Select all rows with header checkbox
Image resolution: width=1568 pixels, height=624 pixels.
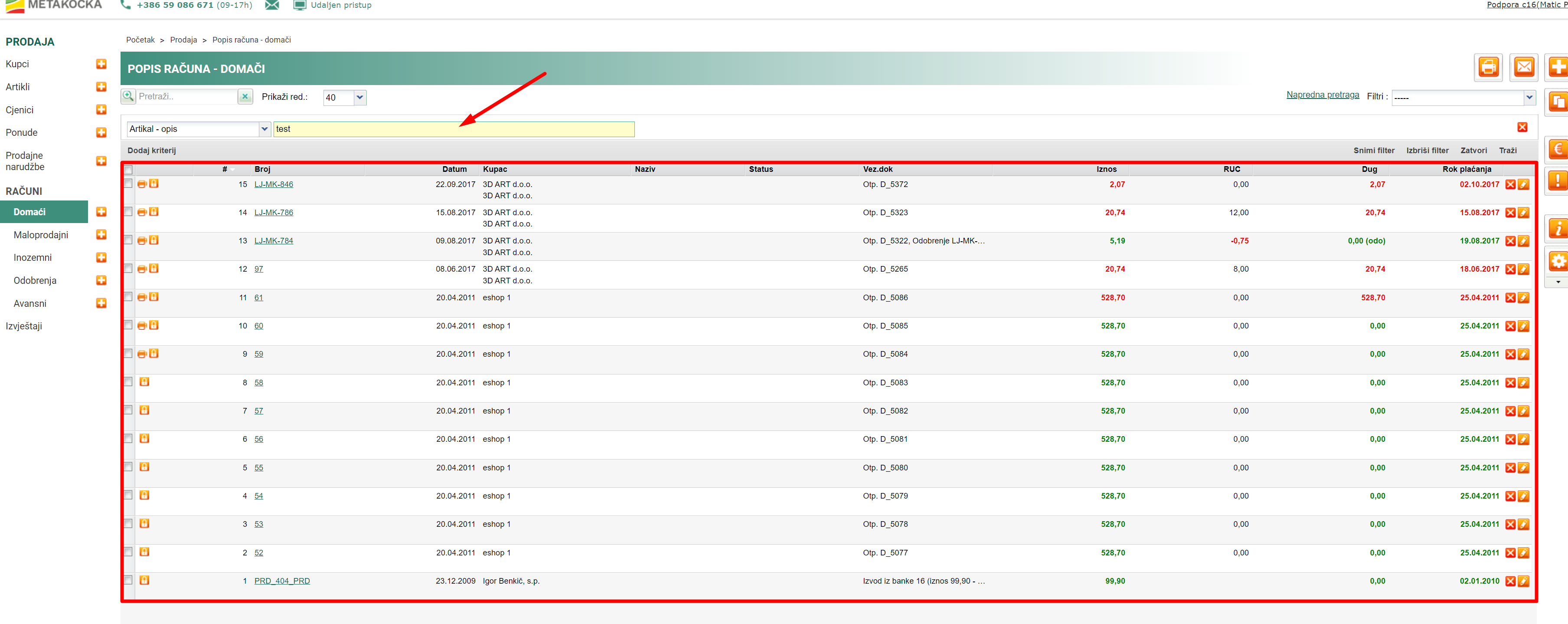(x=128, y=169)
